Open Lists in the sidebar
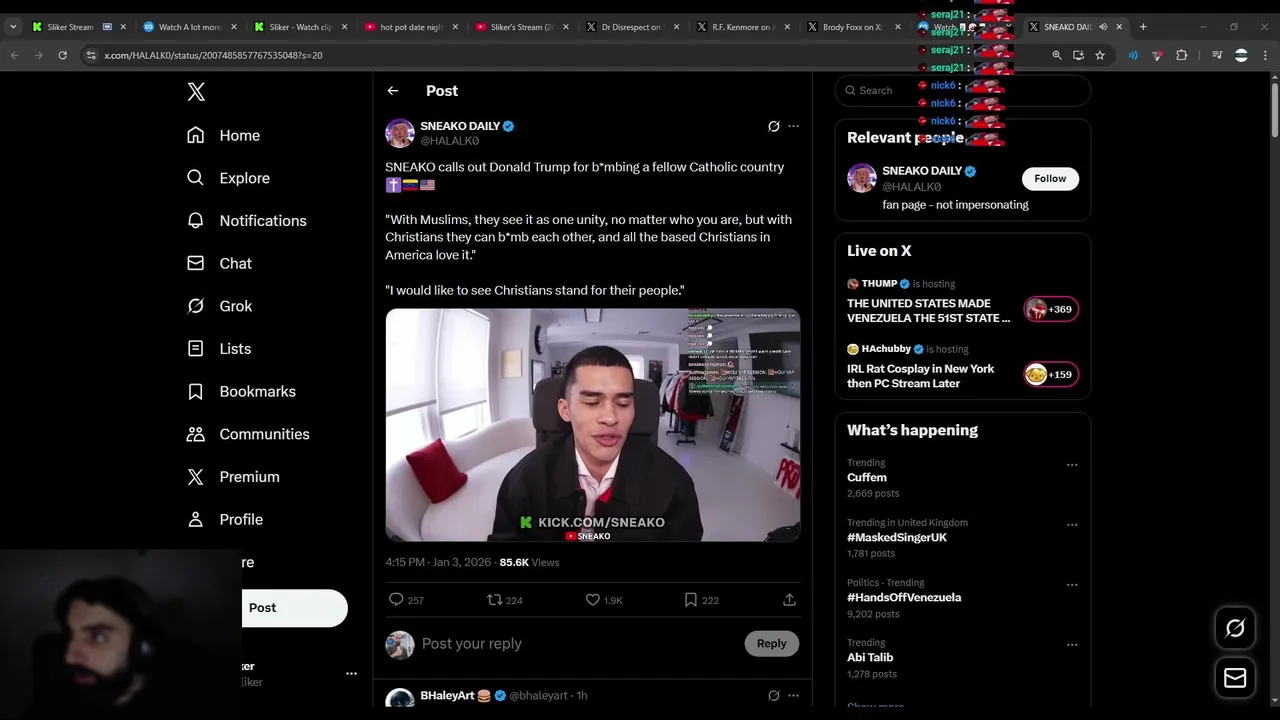 click(x=220, y=349)
